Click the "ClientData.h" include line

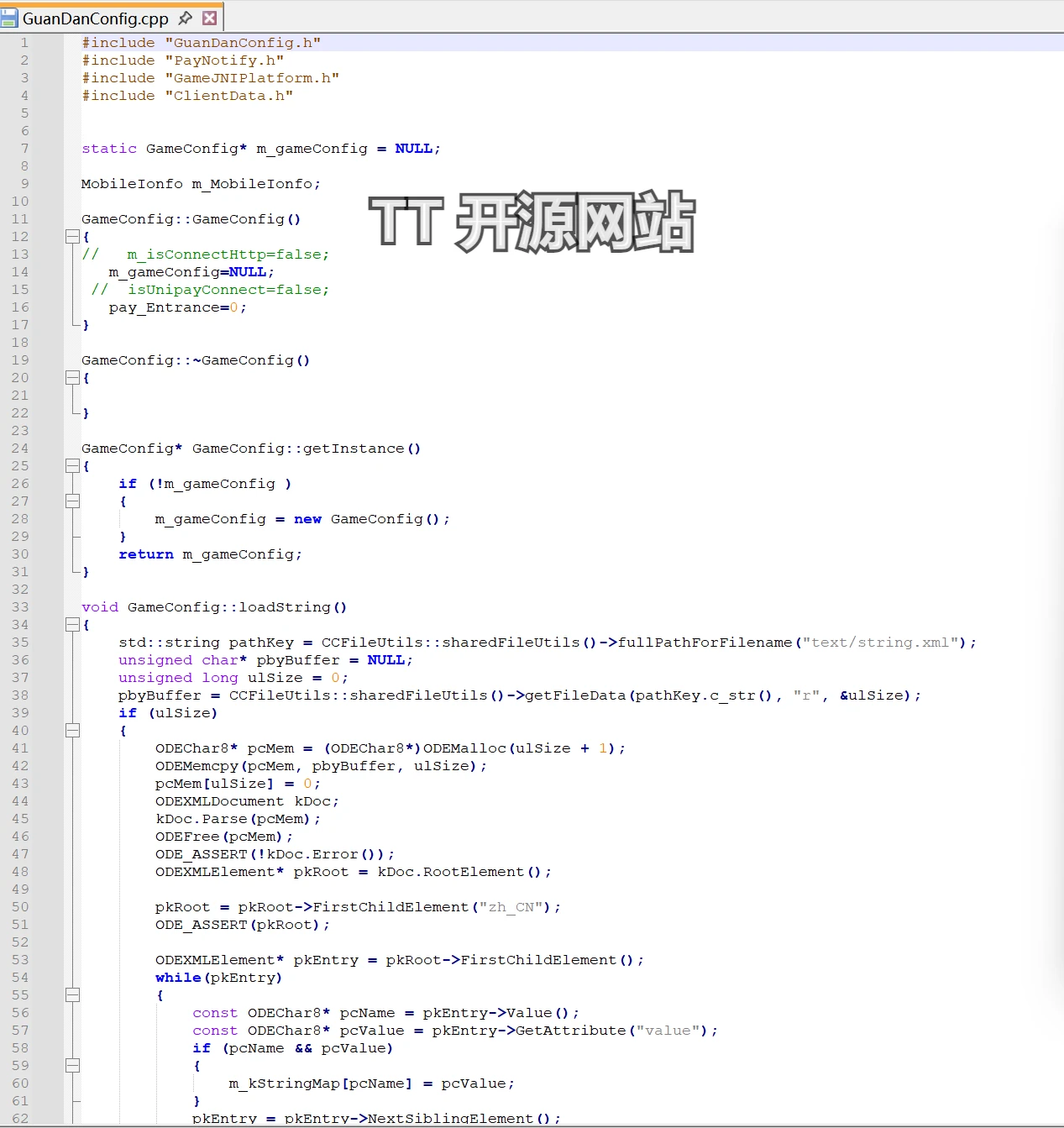click(187, 96)
